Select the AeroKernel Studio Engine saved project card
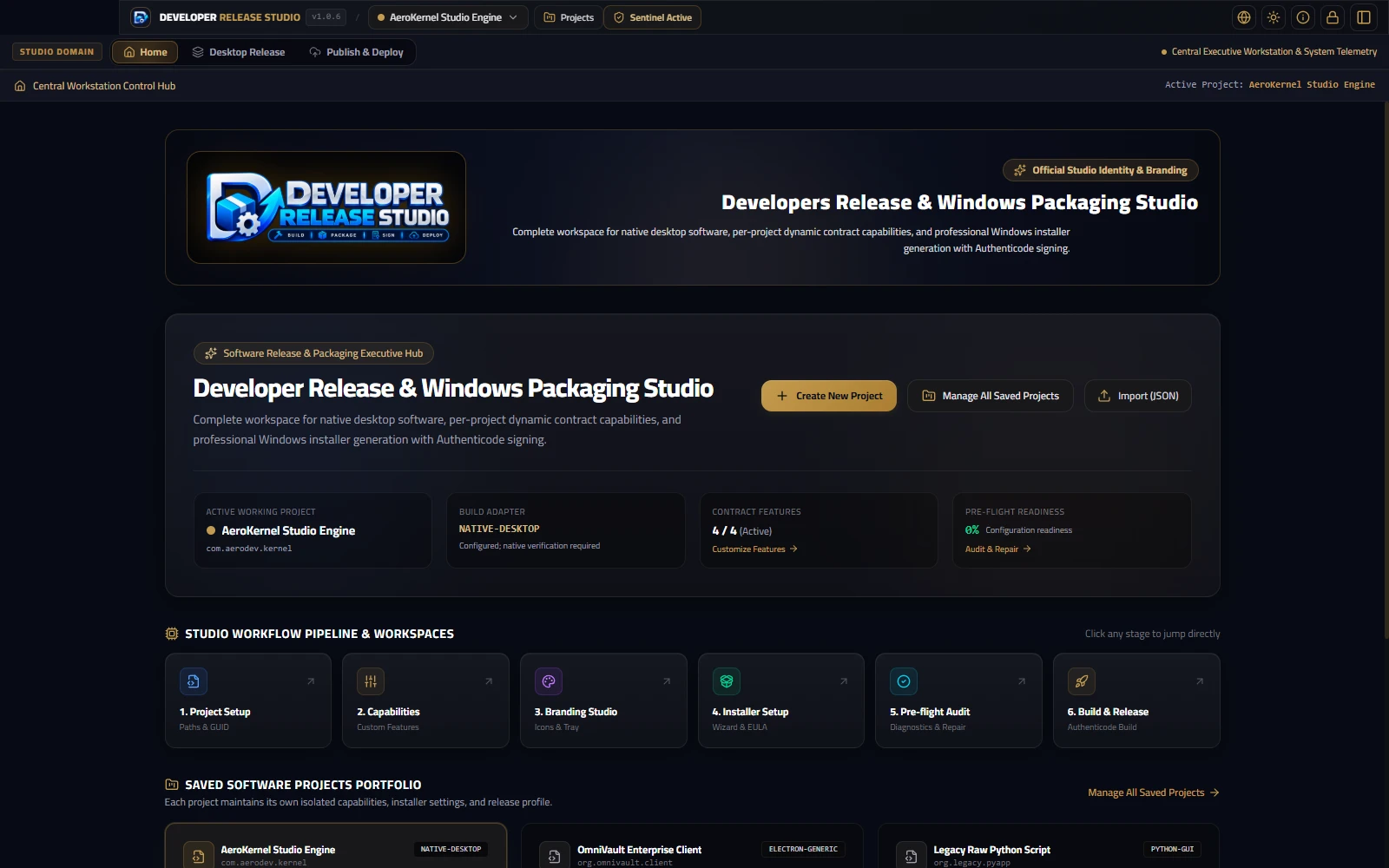The width and height of the screenshot is (1389, 868). point(336,846)
